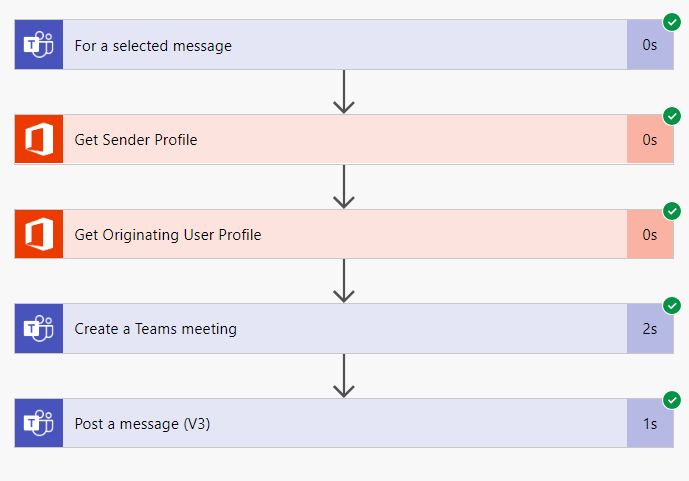Click the 2s duration on Teams meeting step
The image size is (689, 481).
coord(650,329)
